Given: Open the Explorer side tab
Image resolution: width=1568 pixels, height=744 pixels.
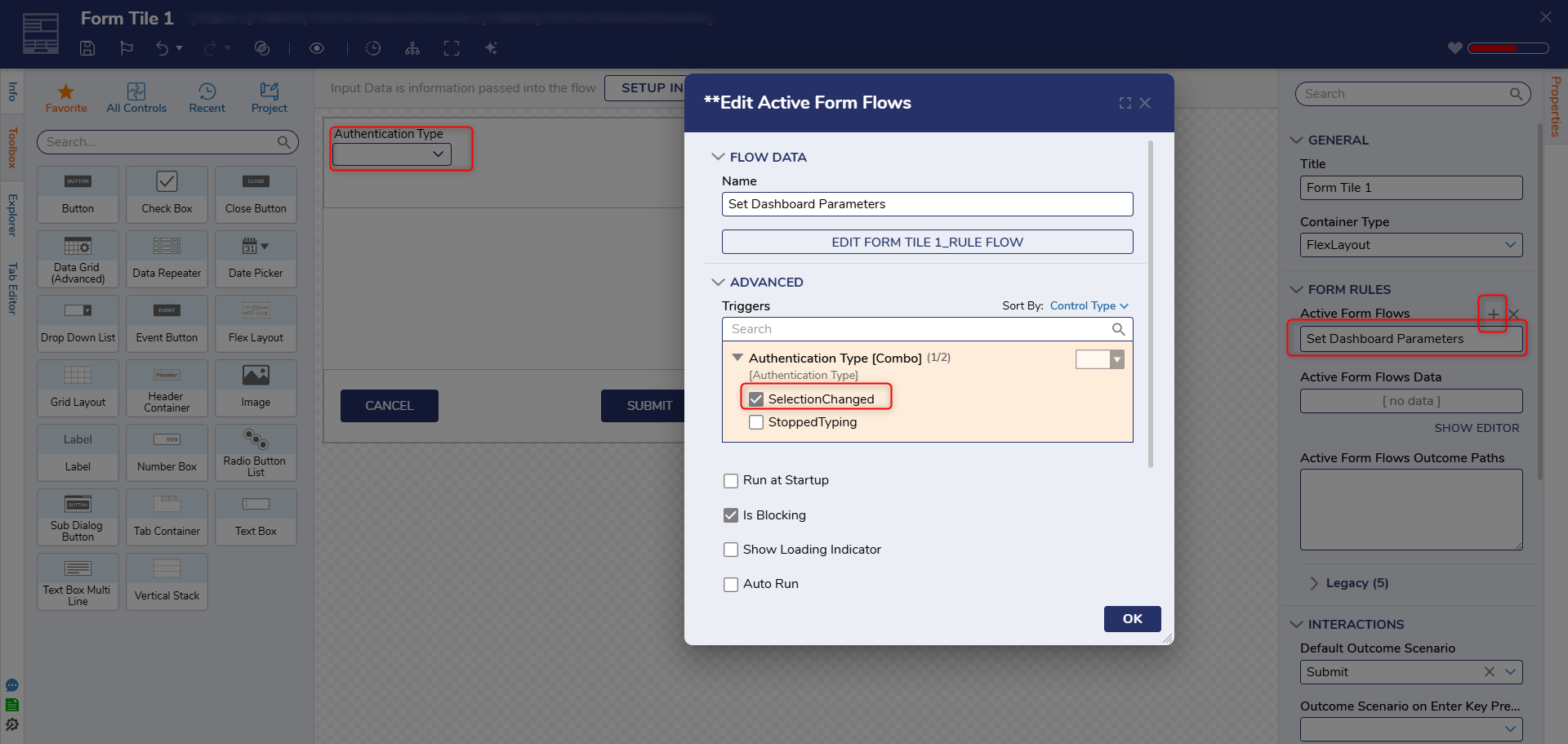Looking at the screenshot, I should click(x=12, y=215).
